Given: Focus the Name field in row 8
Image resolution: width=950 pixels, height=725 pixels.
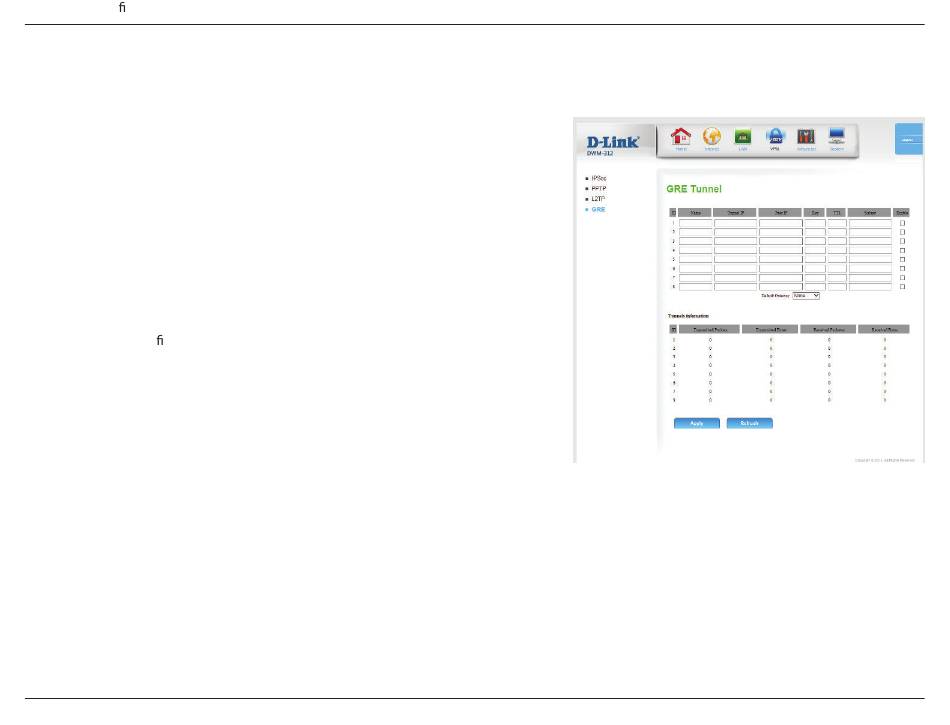Looking at the screenshot, I should (696, 286).
